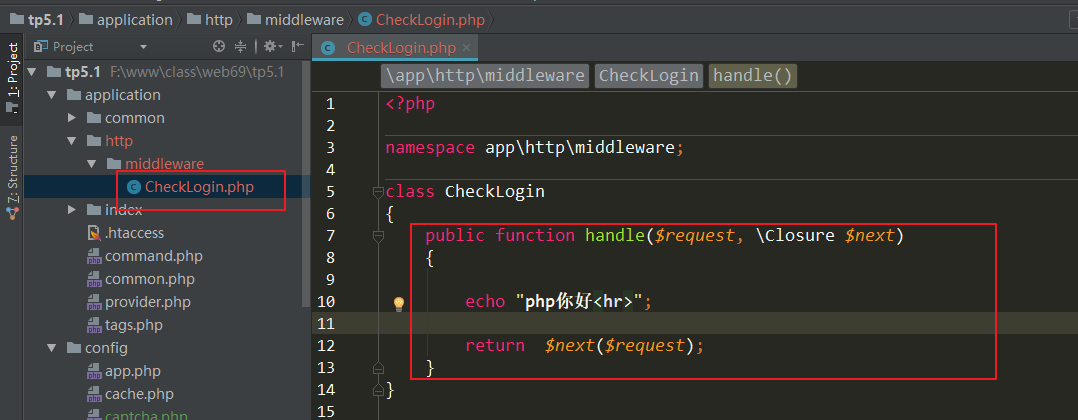Expand the index folder
The height and width of the screenshot is (420, 1078).
72,210
